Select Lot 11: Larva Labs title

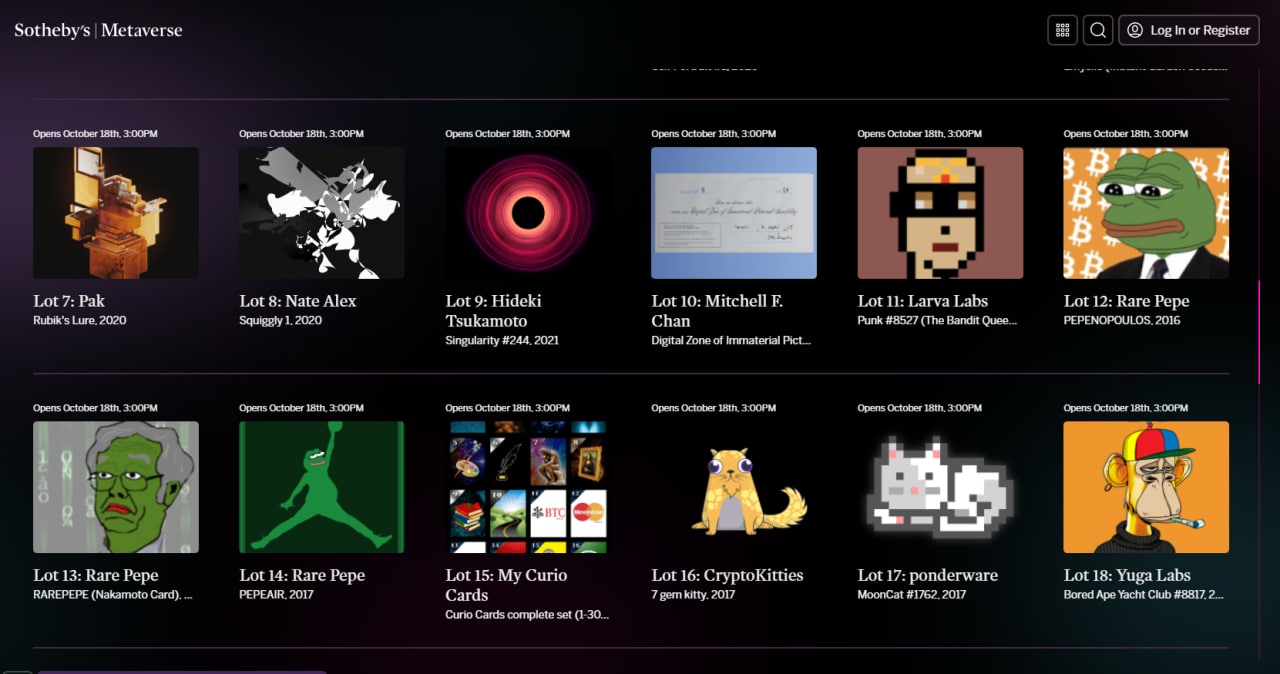pyautogui.click(x=923, y=301)
